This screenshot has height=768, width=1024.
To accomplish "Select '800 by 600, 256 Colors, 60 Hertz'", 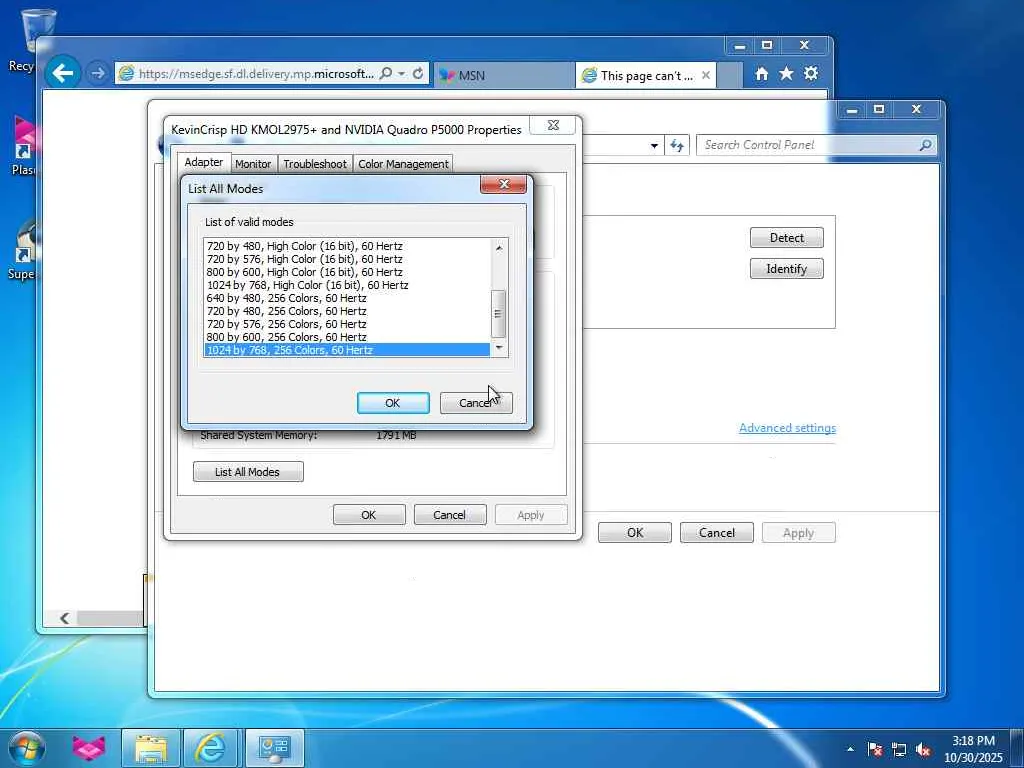I will [347, 338].
